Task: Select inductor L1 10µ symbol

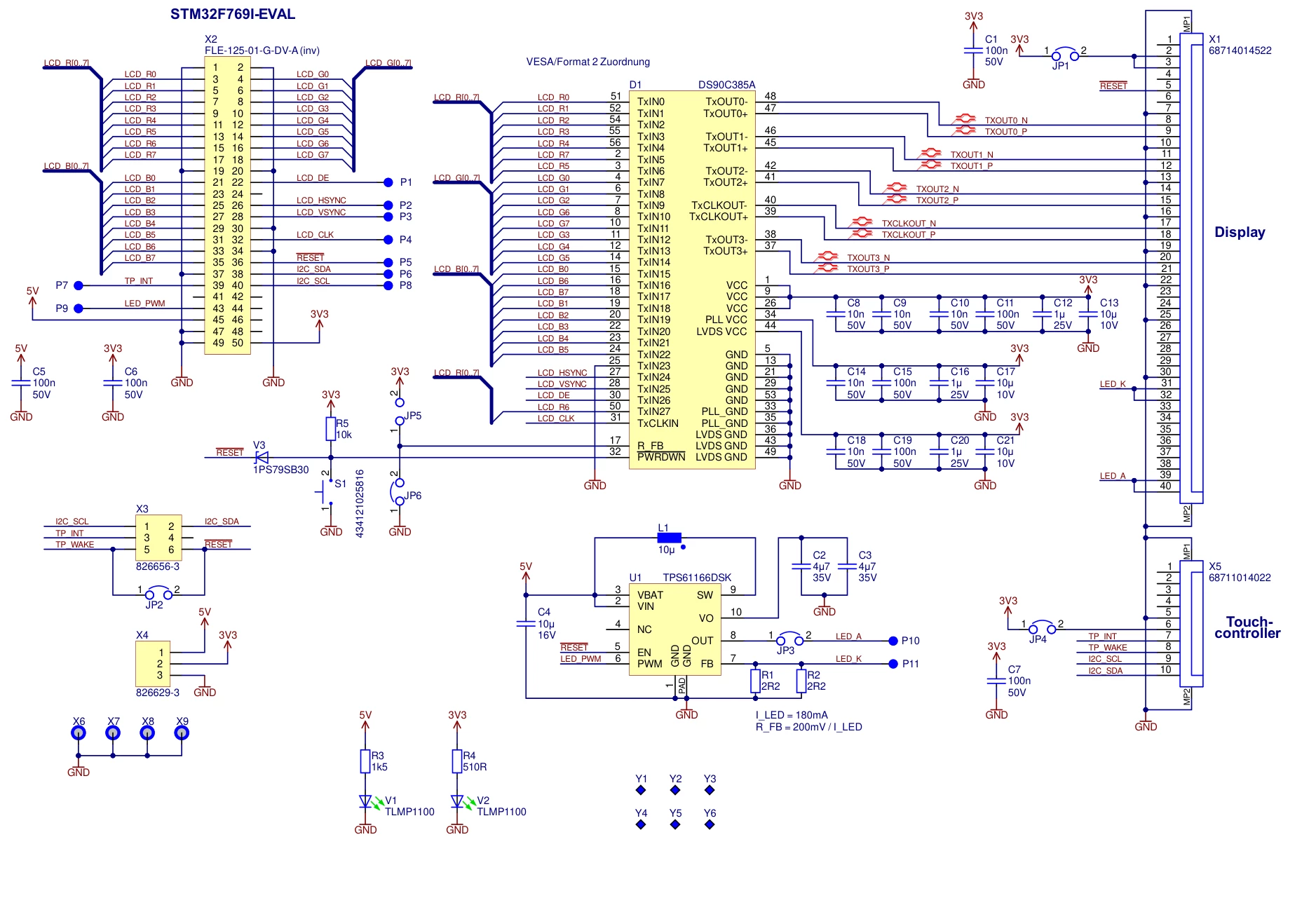Action: click(669, 538)
